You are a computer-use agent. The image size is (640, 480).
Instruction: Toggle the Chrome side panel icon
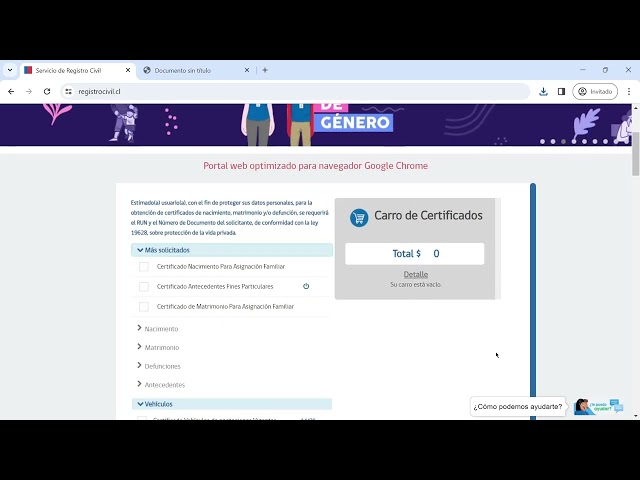[561, 91]
